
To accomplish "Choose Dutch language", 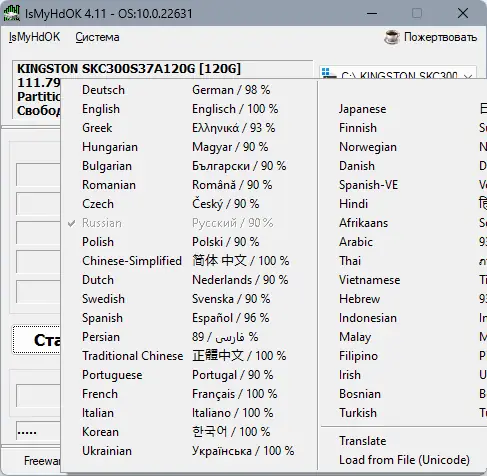I will pyautogui.click(x=189, y=280).
